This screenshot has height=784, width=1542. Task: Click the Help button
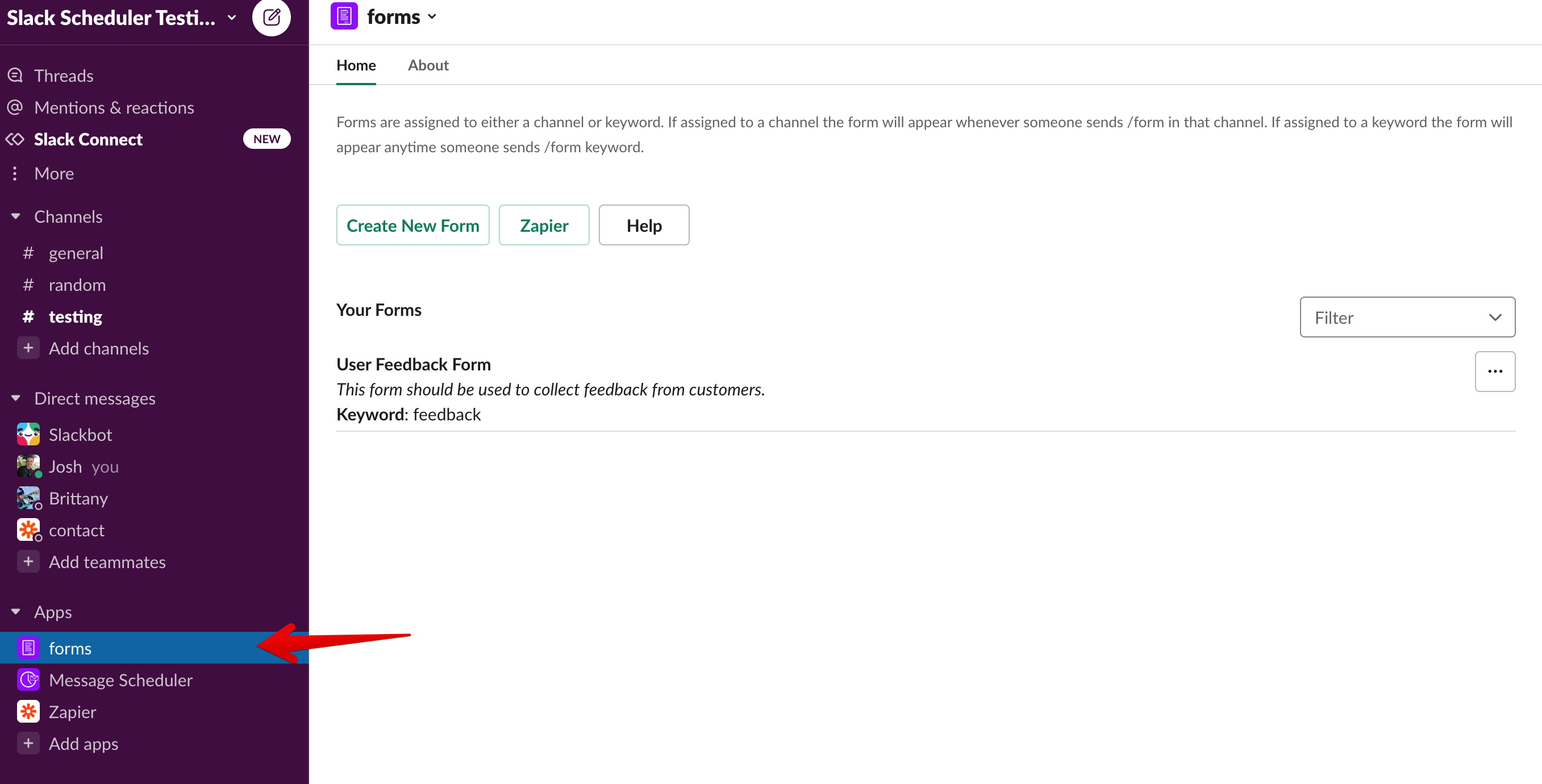click(x=644, y=225)
